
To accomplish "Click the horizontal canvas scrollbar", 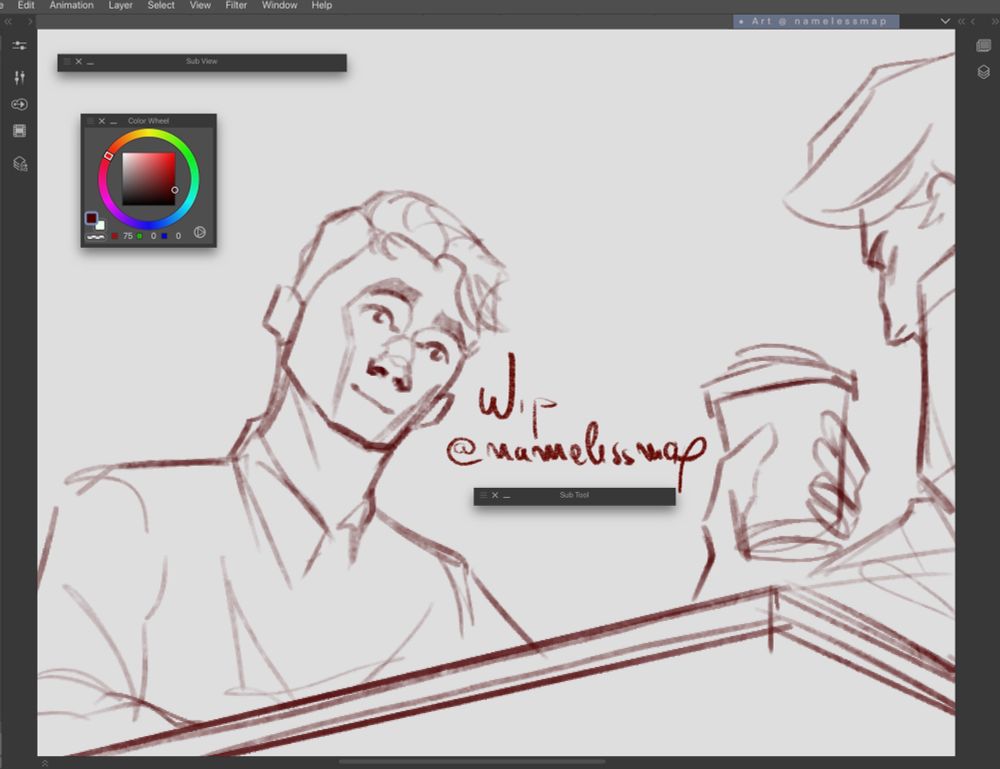I will tap(472, 761).
